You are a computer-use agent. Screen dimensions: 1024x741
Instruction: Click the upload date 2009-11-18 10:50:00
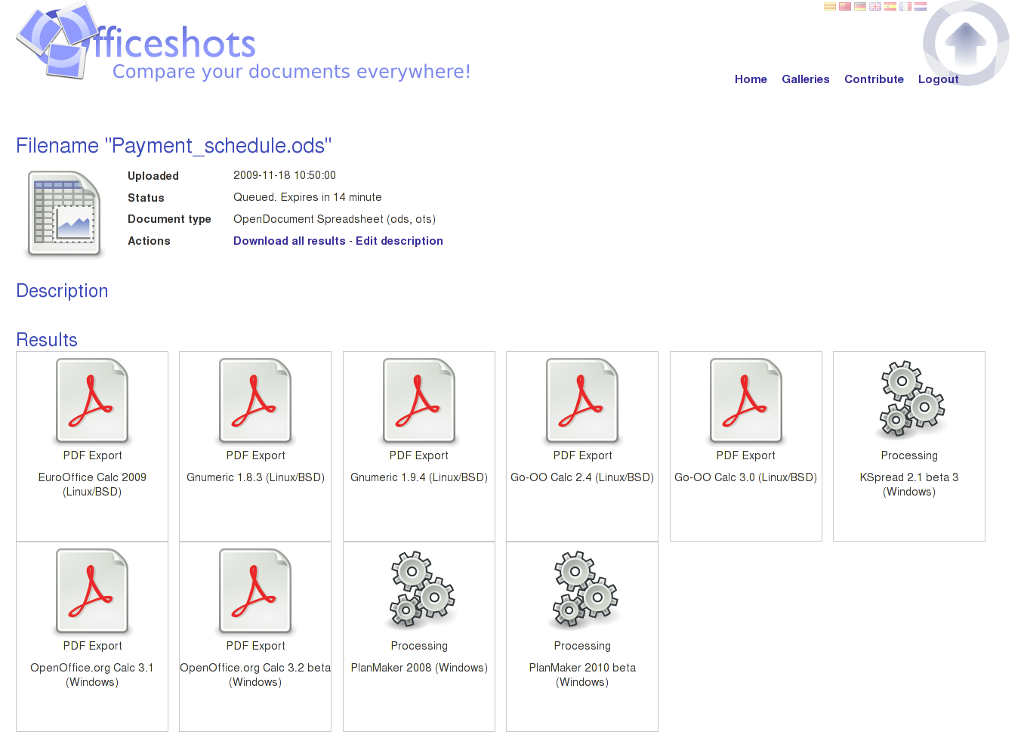(284, 175)
